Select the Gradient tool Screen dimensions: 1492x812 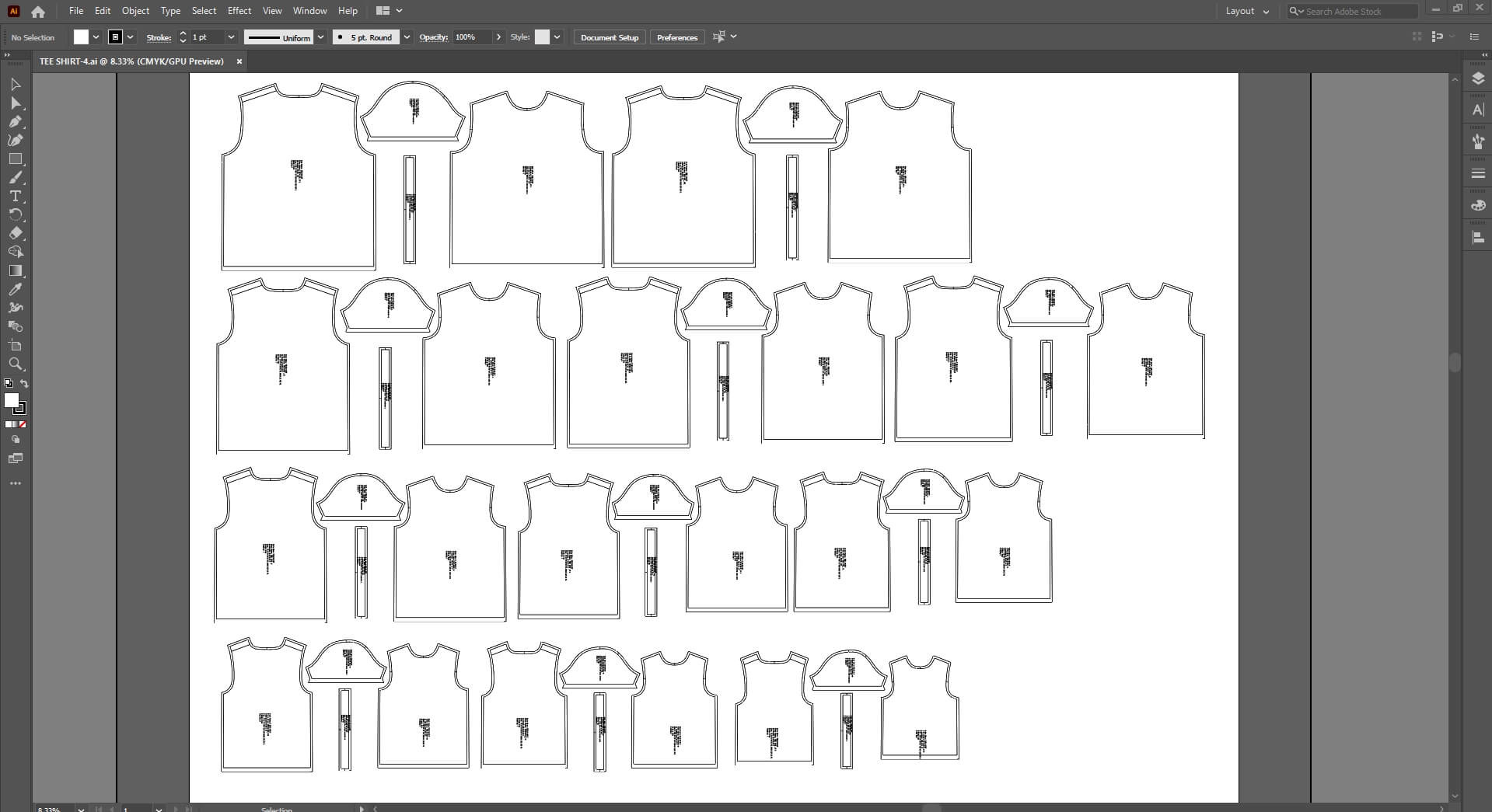click(x=16, y=270)
